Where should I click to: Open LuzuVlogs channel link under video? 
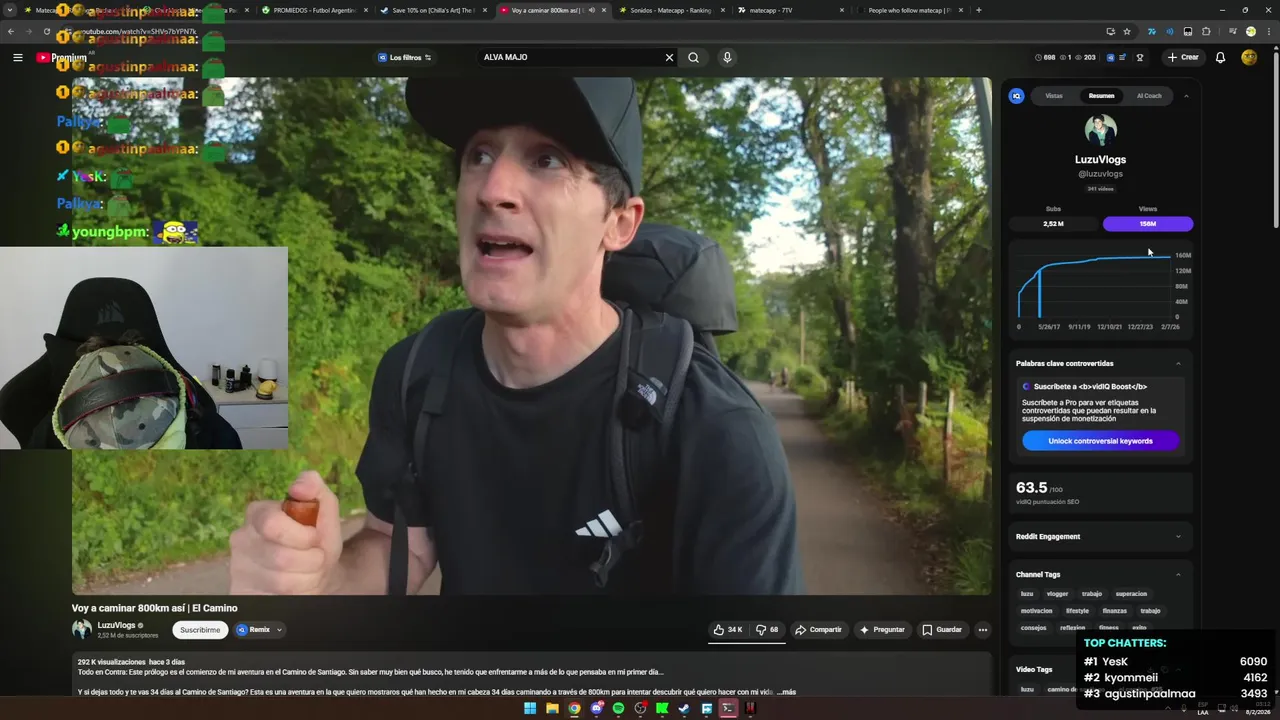click(x=116, y=625)
